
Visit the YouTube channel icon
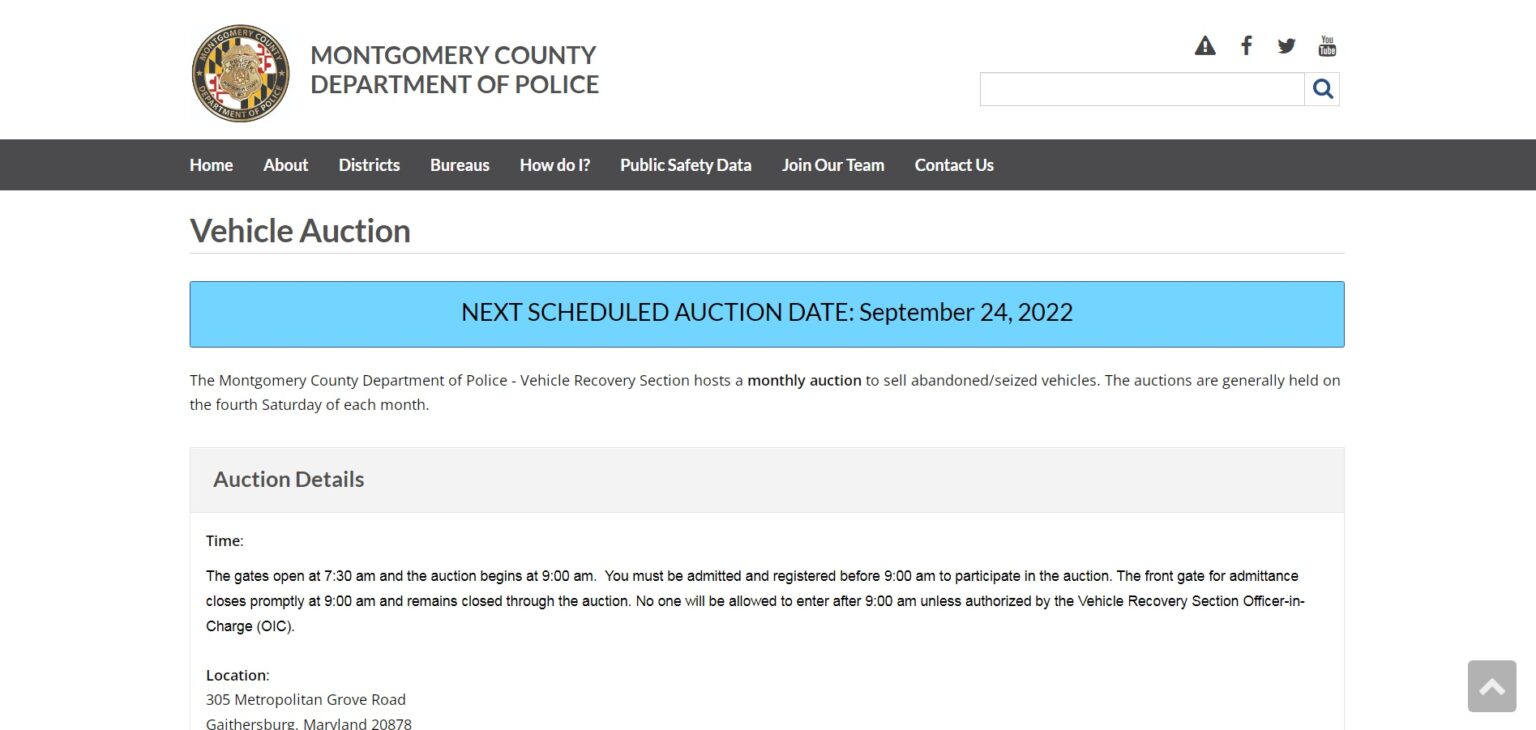(x=1327, y=46)
